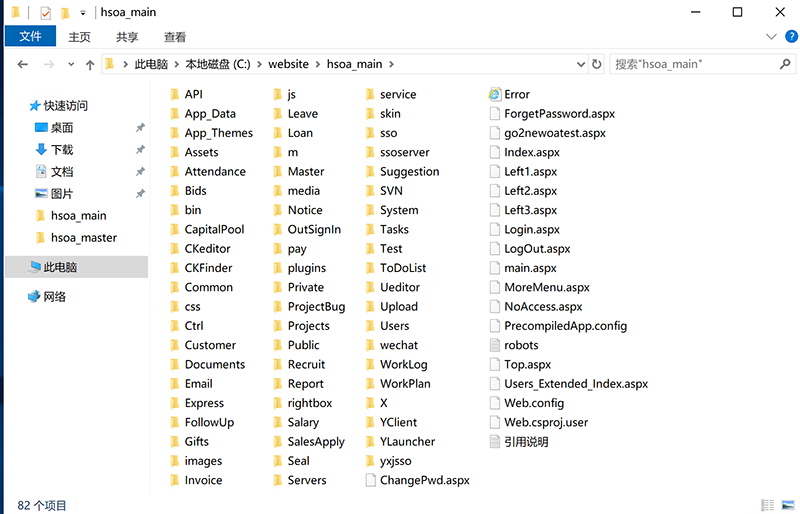This screenshot has width=800, height=514.
Task: Select the Attendance folder
Action: tap(208, 172)
